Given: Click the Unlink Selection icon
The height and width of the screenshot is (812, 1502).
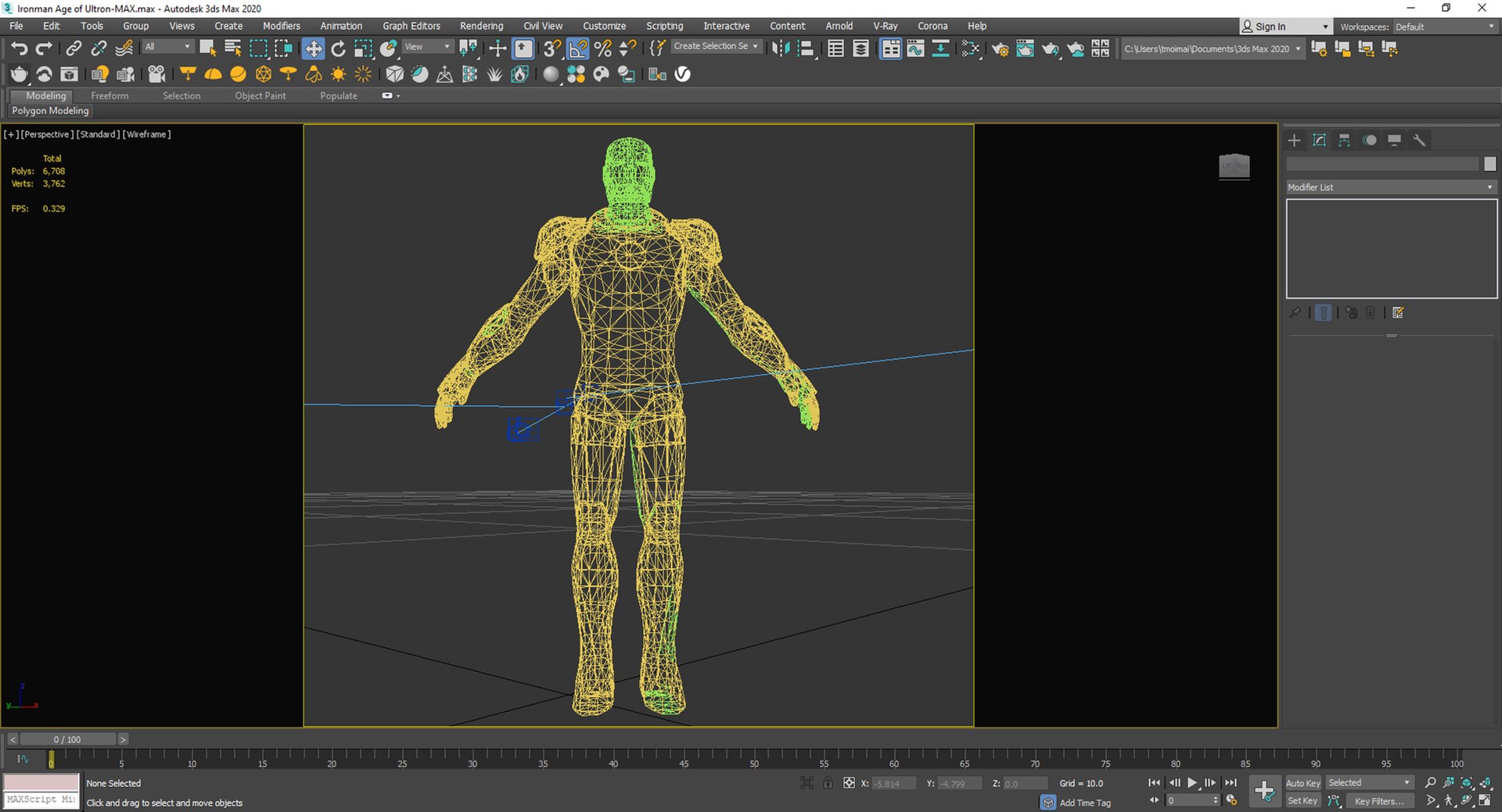Looking at the screenshot, I should click(x=99, y=49).
